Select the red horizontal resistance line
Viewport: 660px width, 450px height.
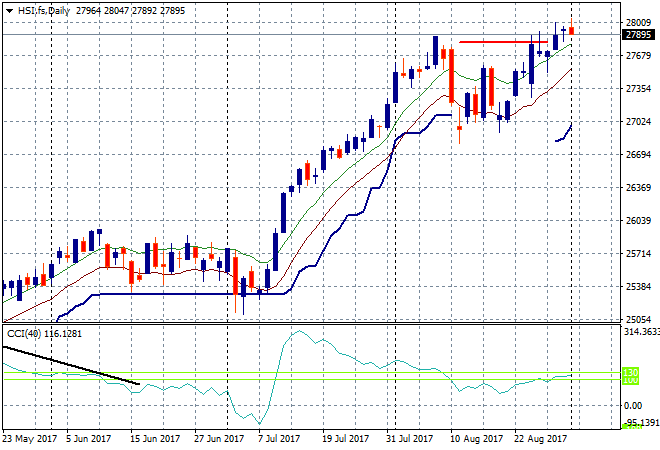click(x=500, y=42)
